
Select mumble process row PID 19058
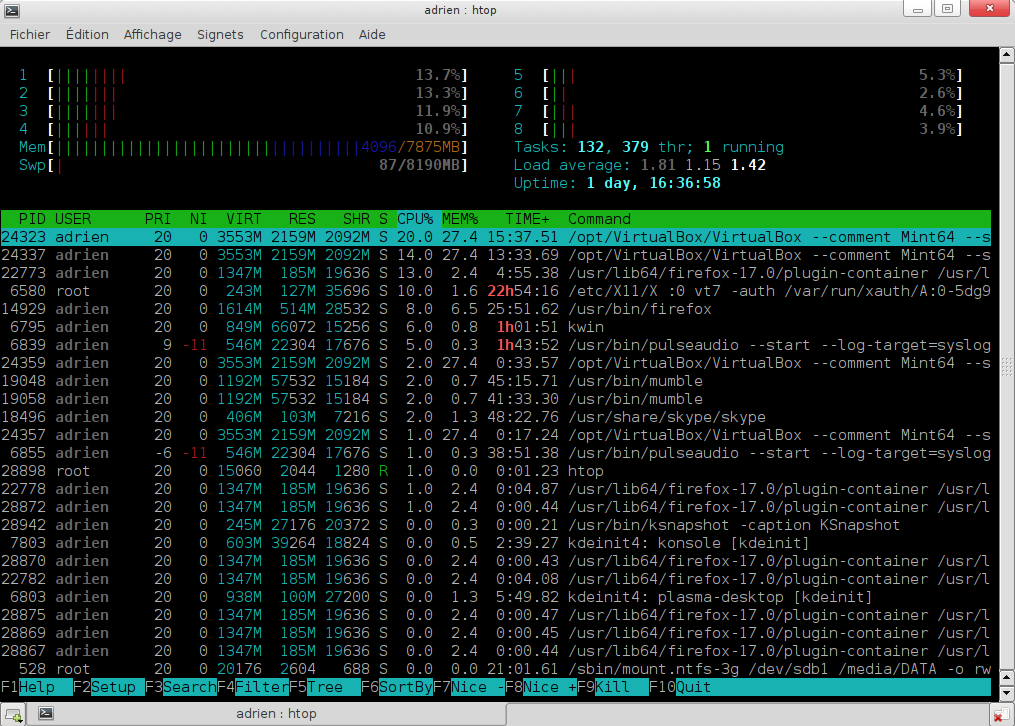click(x=496, y=399)
